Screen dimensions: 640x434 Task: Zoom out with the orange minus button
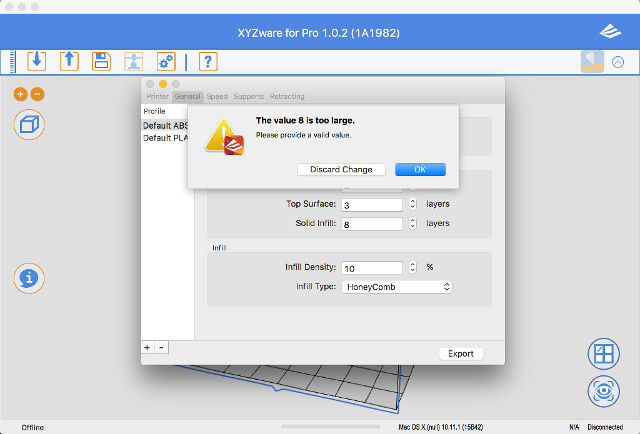(37, 94)
